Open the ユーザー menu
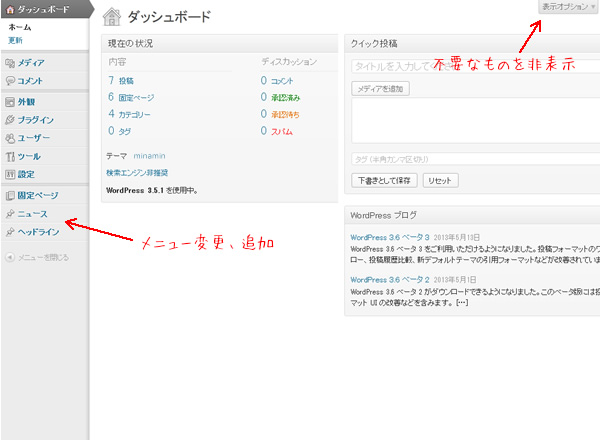 point(34,138)
